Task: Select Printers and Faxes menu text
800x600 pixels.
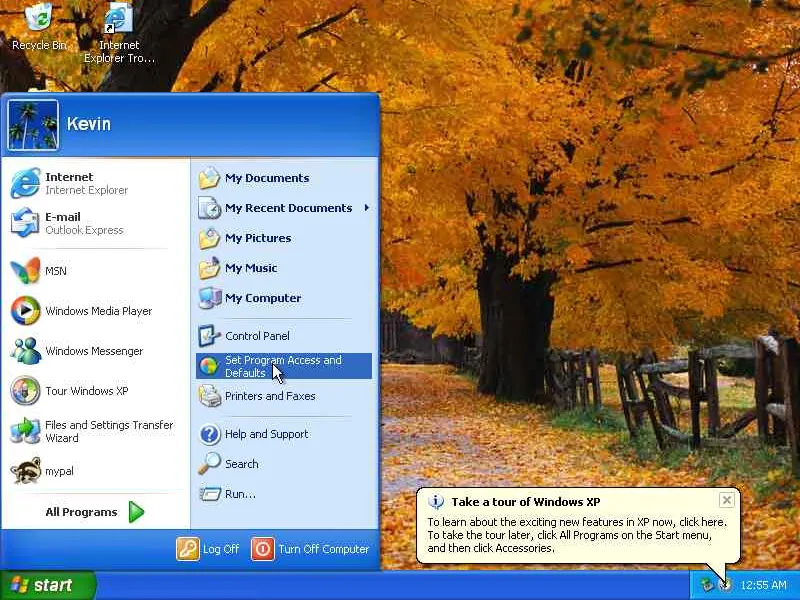Action: pos(270,396)
